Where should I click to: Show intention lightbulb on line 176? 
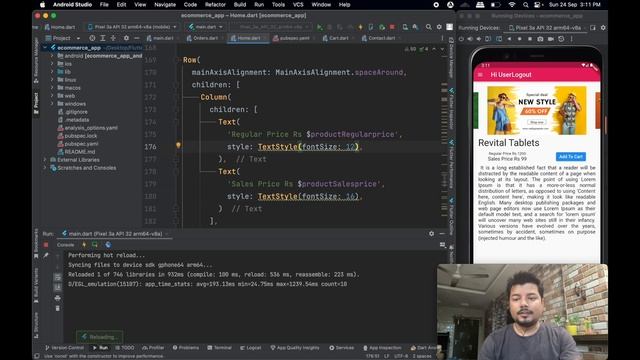[x=178, y=145]
